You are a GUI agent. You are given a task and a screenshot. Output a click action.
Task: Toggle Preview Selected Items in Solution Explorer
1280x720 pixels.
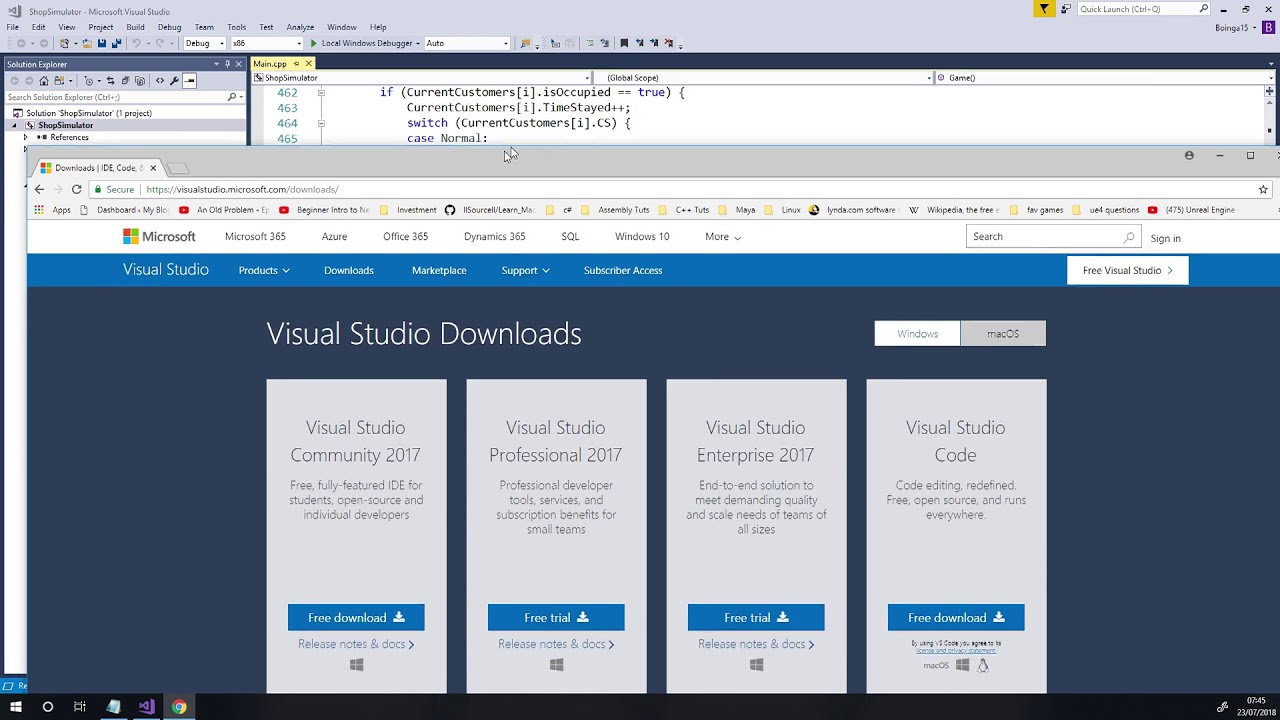tap(190, 81)
